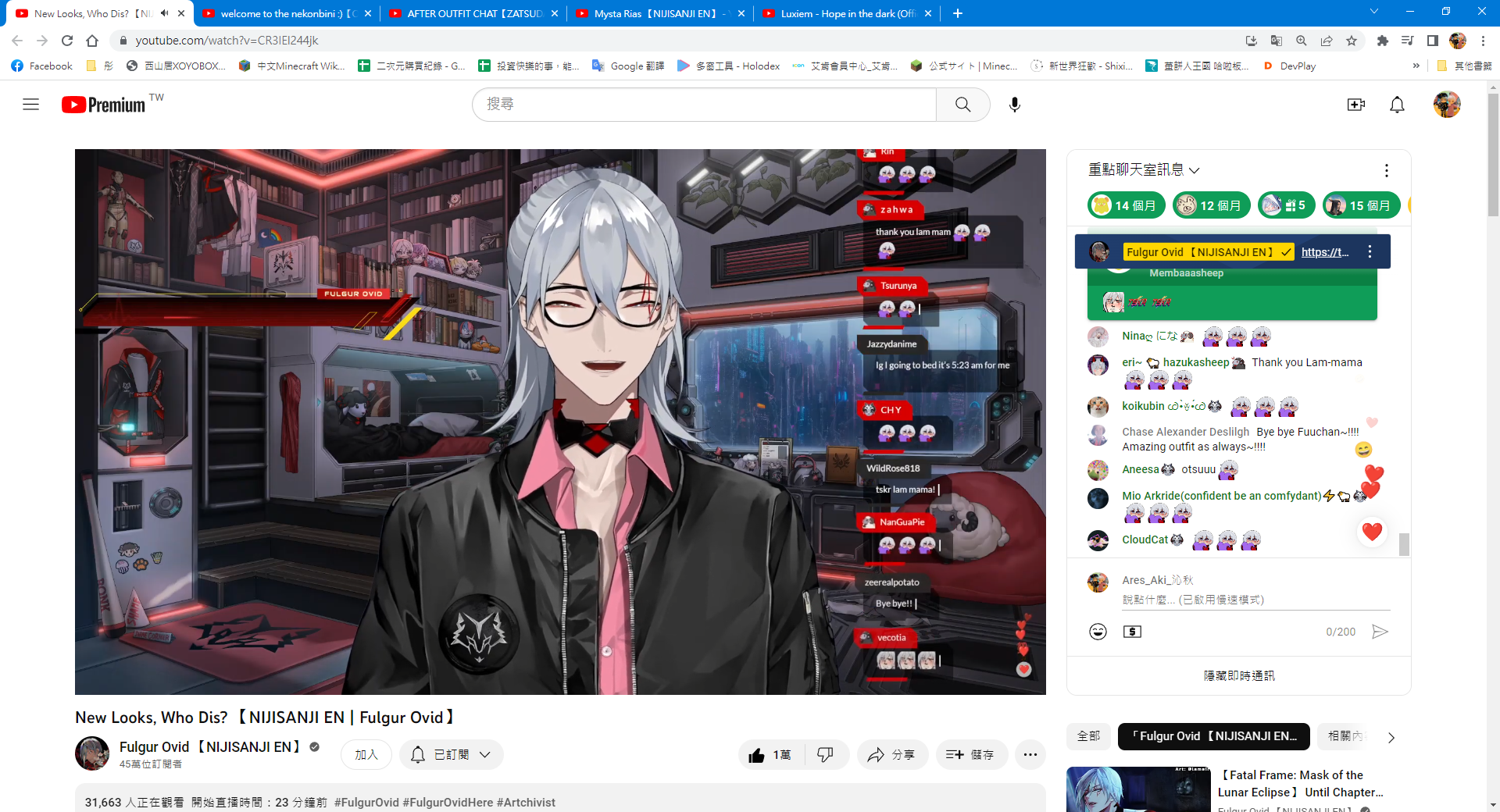Open YouTube account avatar menu
Image resolution: width=1500 pixels, height=812 pixels.
click(1447, 105)
